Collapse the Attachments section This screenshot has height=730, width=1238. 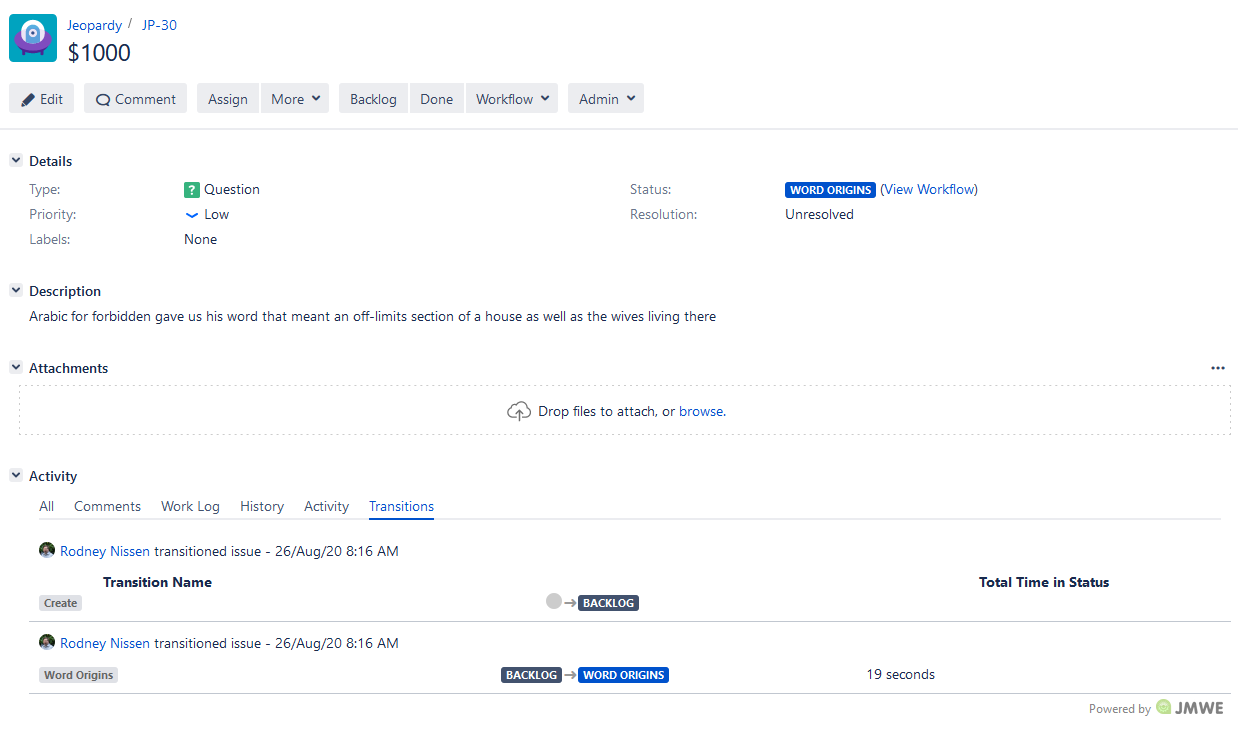(15, 367)
